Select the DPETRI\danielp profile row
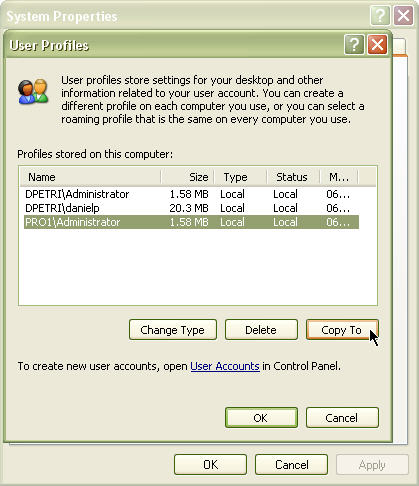 pos(191,208)
